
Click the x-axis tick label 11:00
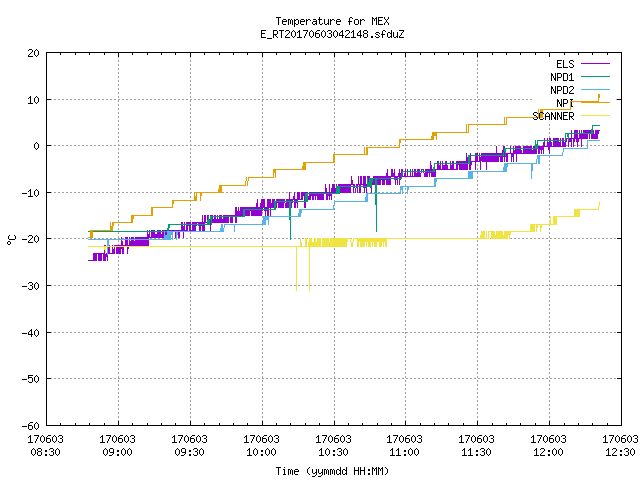click(404, 452)
